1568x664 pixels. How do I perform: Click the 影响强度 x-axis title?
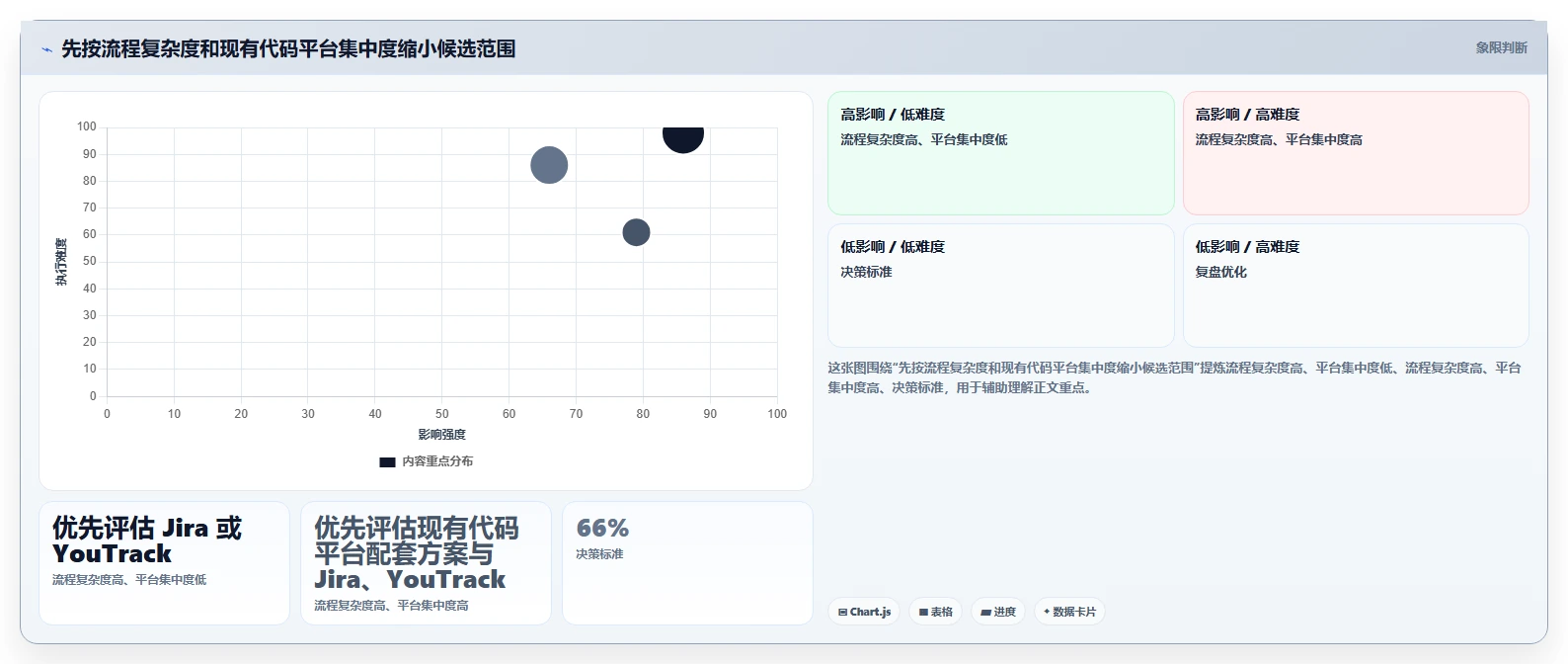point(441,435)
